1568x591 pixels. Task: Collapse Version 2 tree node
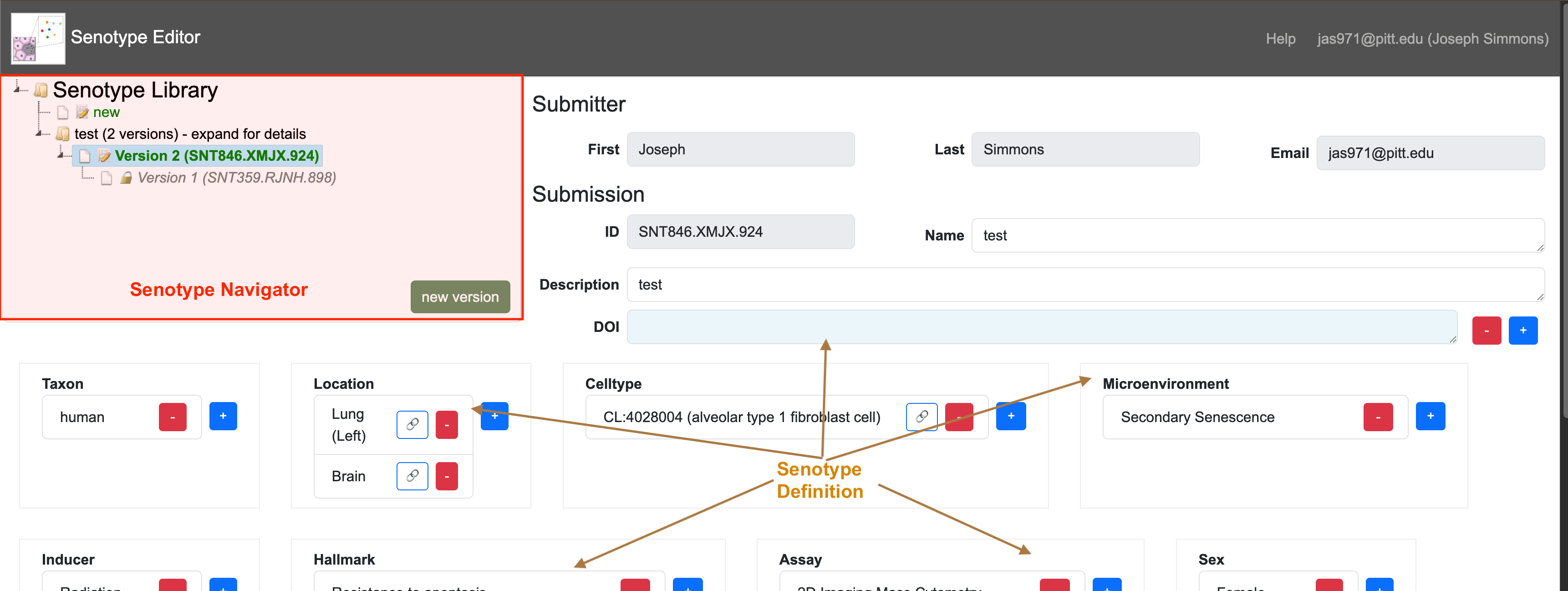[61, 155]
